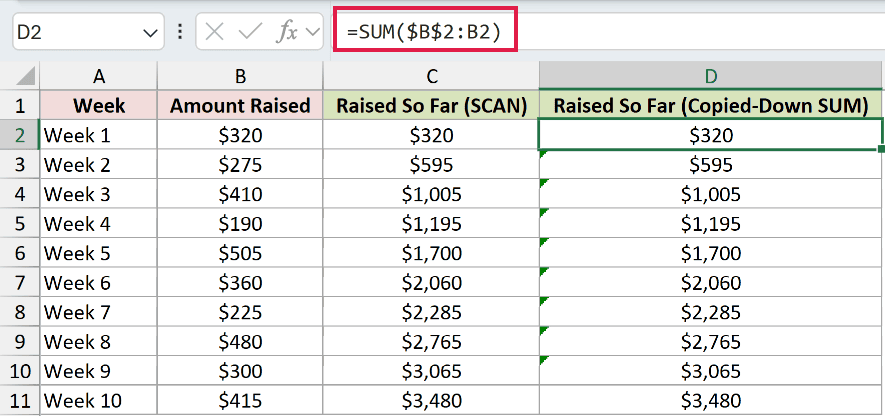This screenshot has width=885, height=416.
Task: Select row 11 header
Action: (20, 401)
